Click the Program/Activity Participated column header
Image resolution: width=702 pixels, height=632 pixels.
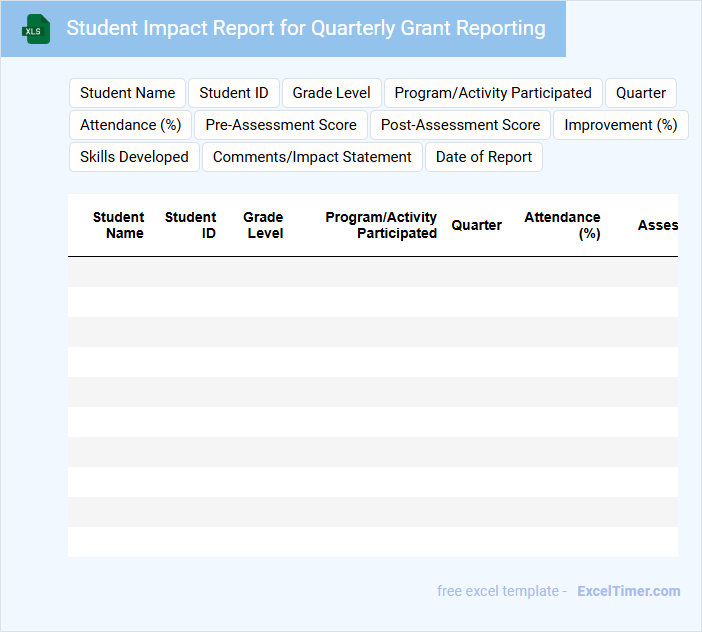point(381,225)
